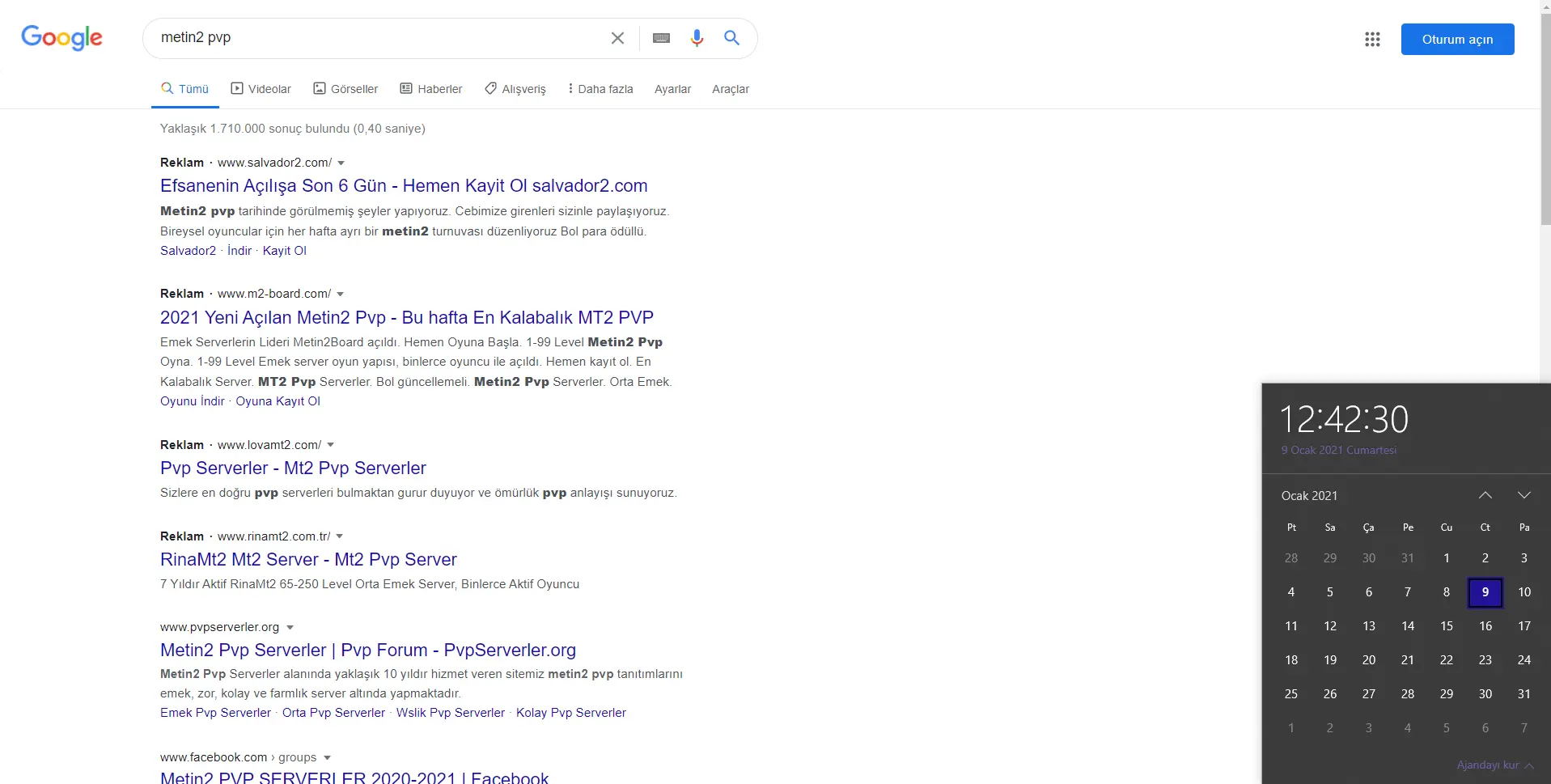
Task: Open the Araçlar tools menu
Action: (x=730, y=89)
